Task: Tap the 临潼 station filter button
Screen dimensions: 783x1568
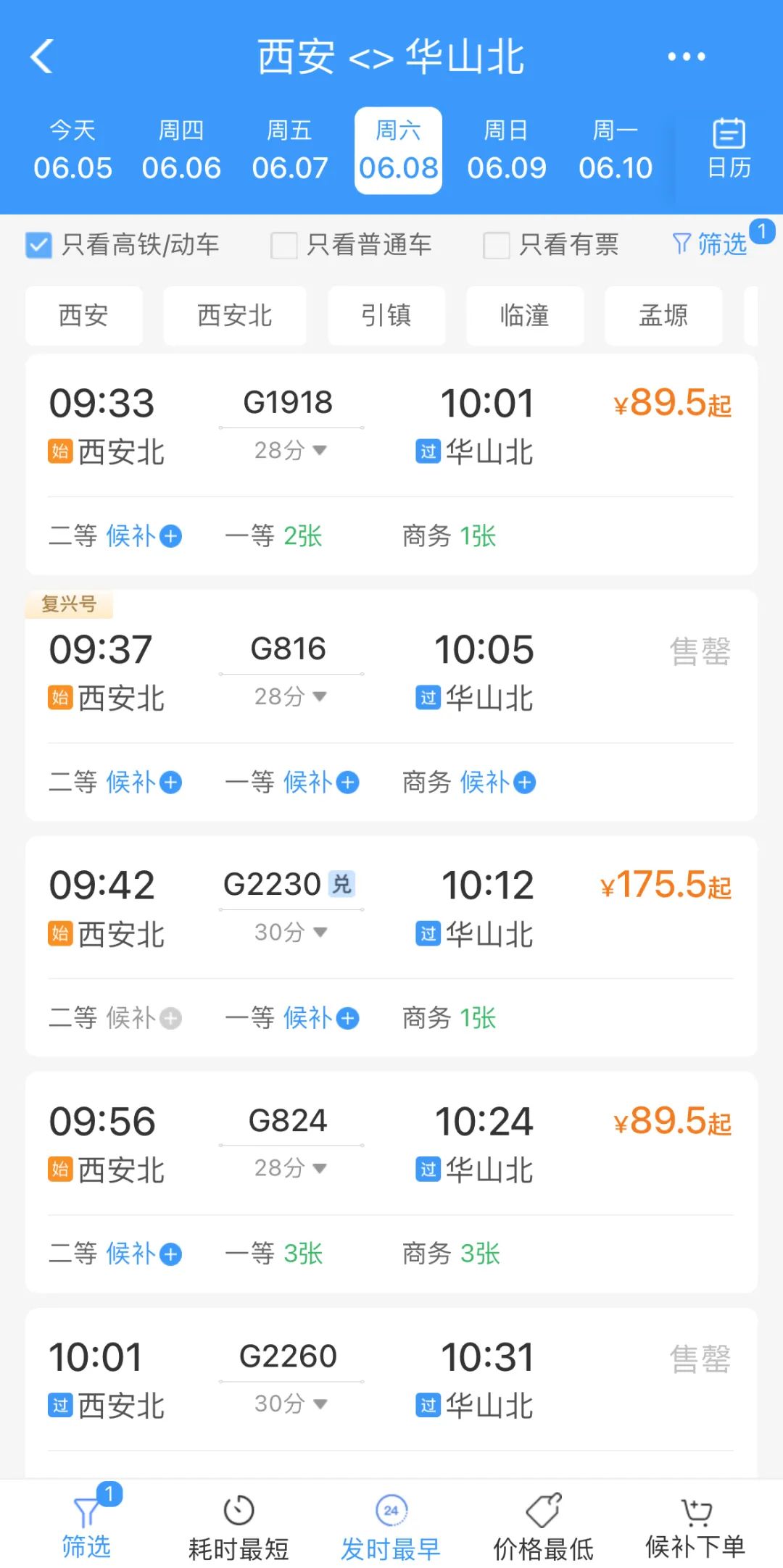Action: (x=524, y=316)
